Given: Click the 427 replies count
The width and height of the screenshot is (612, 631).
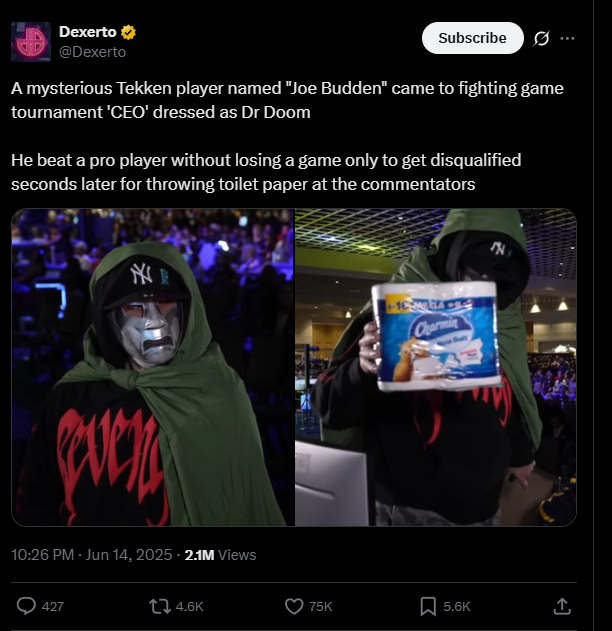Looking at the screenshot, I should click(x=53, y=606).
